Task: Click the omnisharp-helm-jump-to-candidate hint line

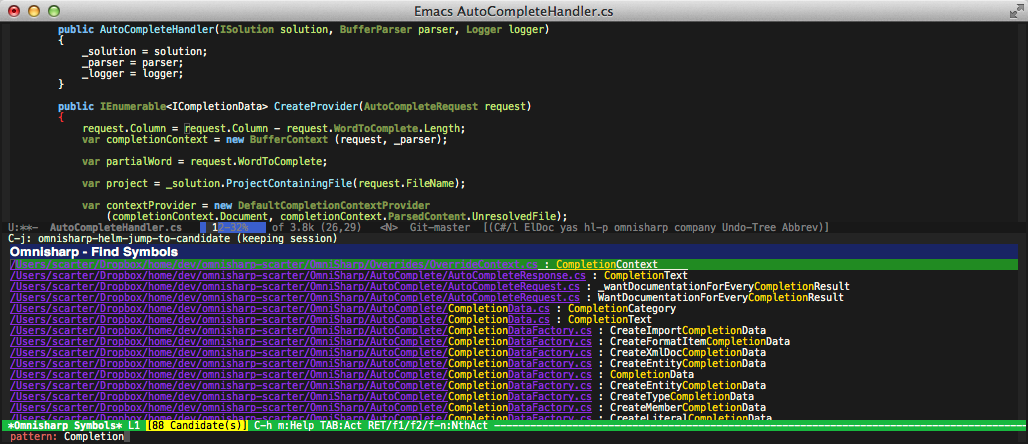Action: click(172, 239)
